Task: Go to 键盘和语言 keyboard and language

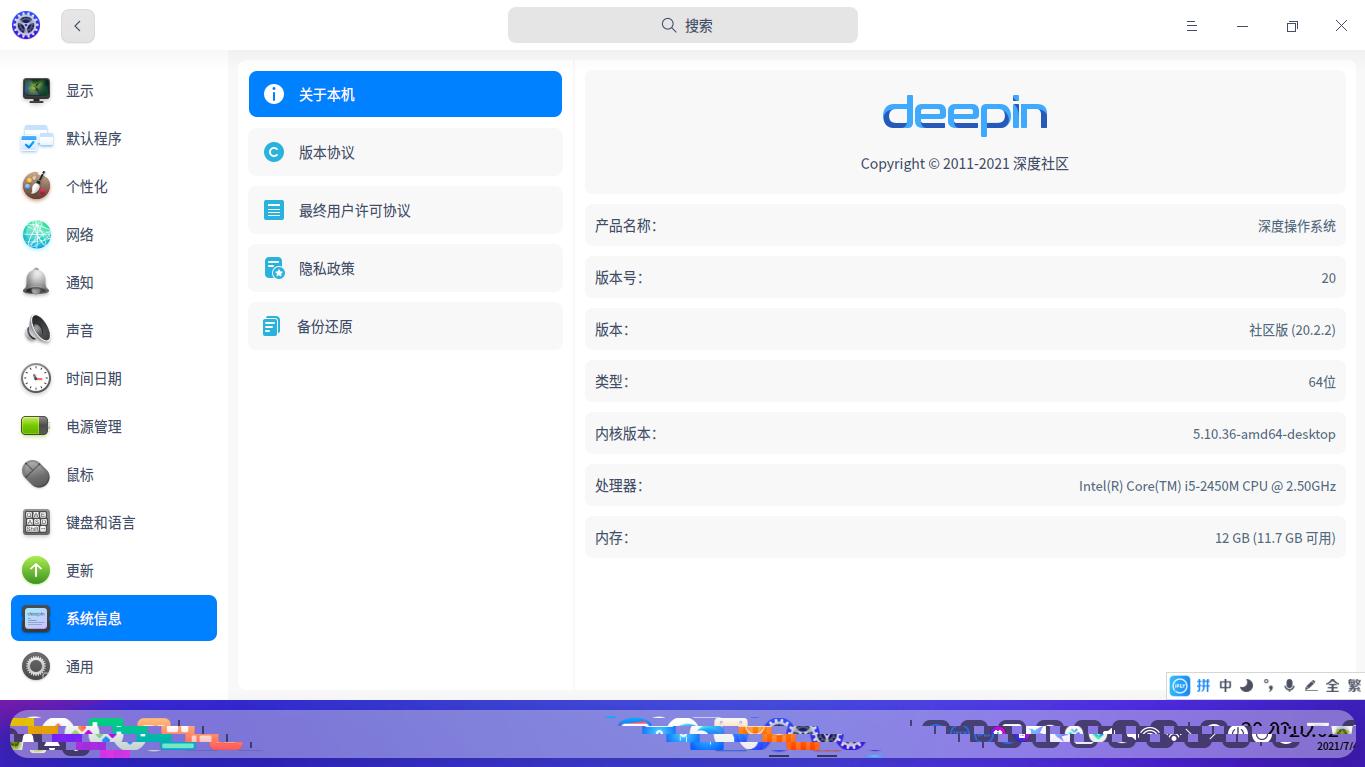Action: 114,522
